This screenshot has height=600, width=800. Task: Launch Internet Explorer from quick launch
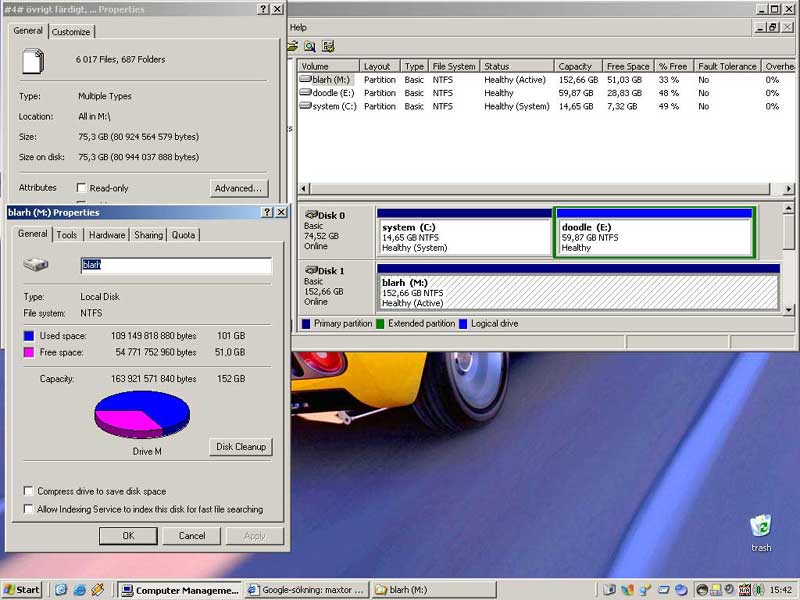[x=79, y=590]
